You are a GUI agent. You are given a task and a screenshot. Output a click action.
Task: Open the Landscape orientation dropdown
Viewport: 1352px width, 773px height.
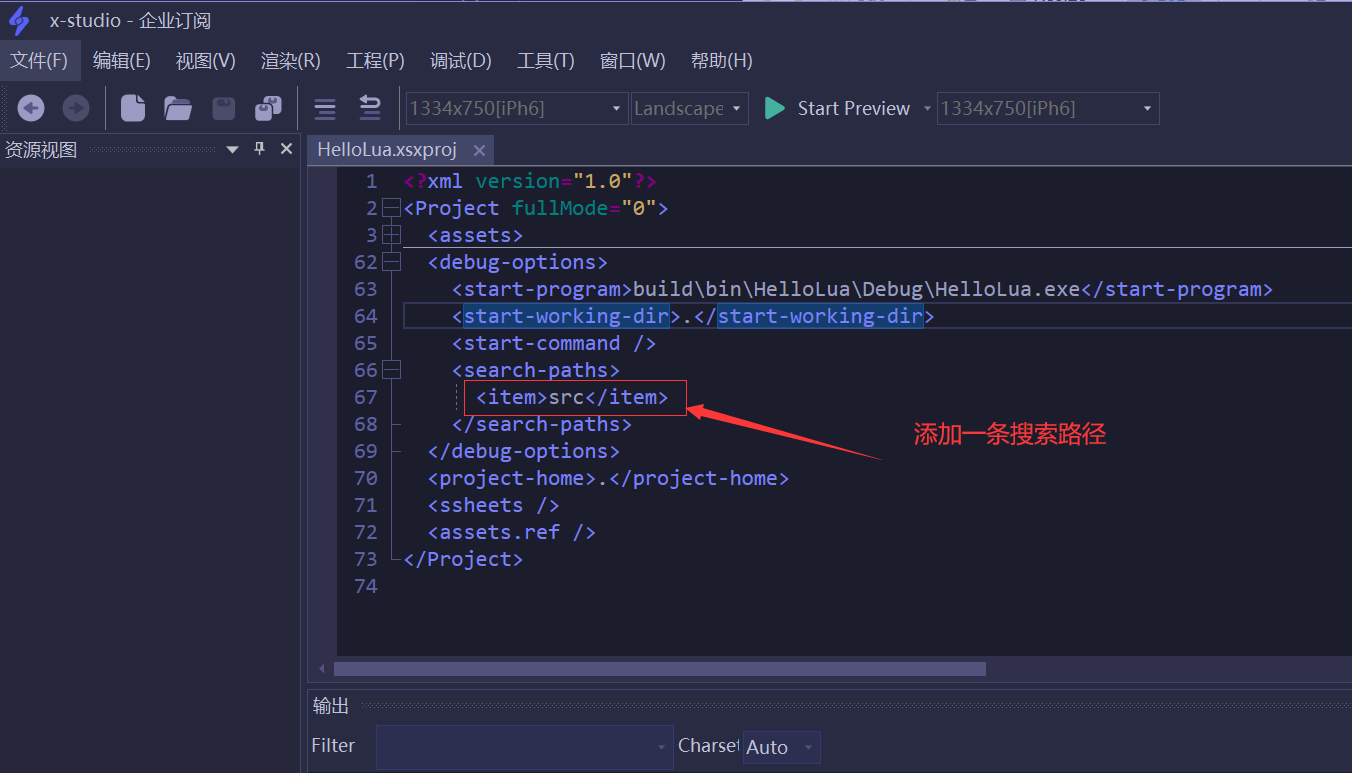click(690, 108)
